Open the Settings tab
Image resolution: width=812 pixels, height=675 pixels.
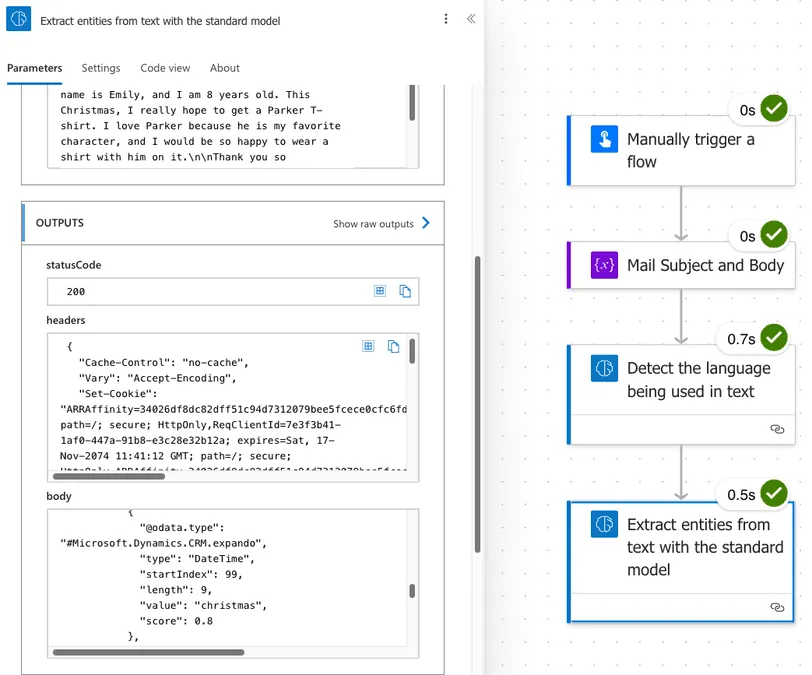click(x=101, y=68)
